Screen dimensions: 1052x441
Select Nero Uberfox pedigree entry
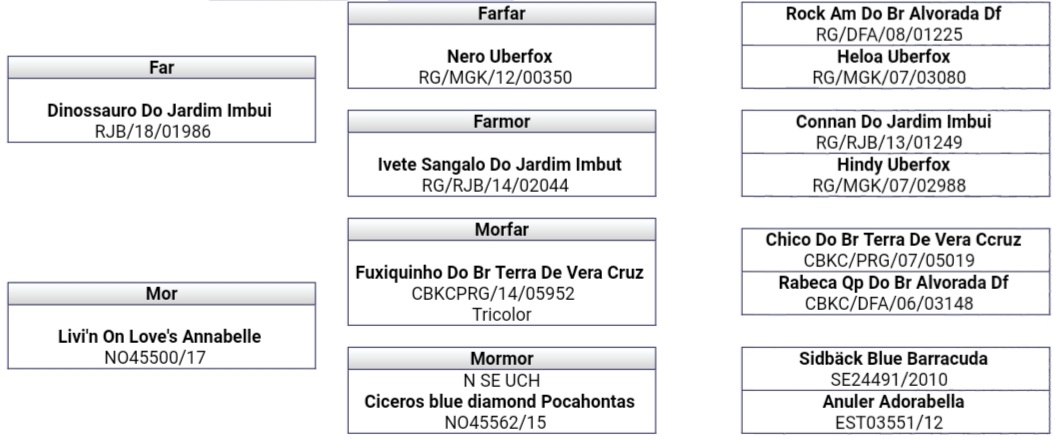pos(500,56)
